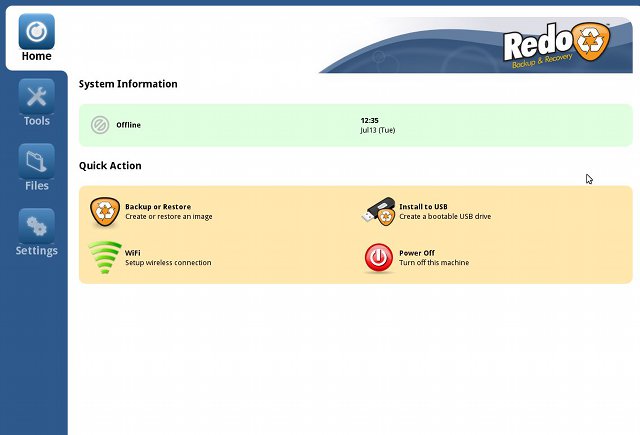The image size is (640, 435).
Task: Open Backup or Restore quick action
Action: [158, 206]
